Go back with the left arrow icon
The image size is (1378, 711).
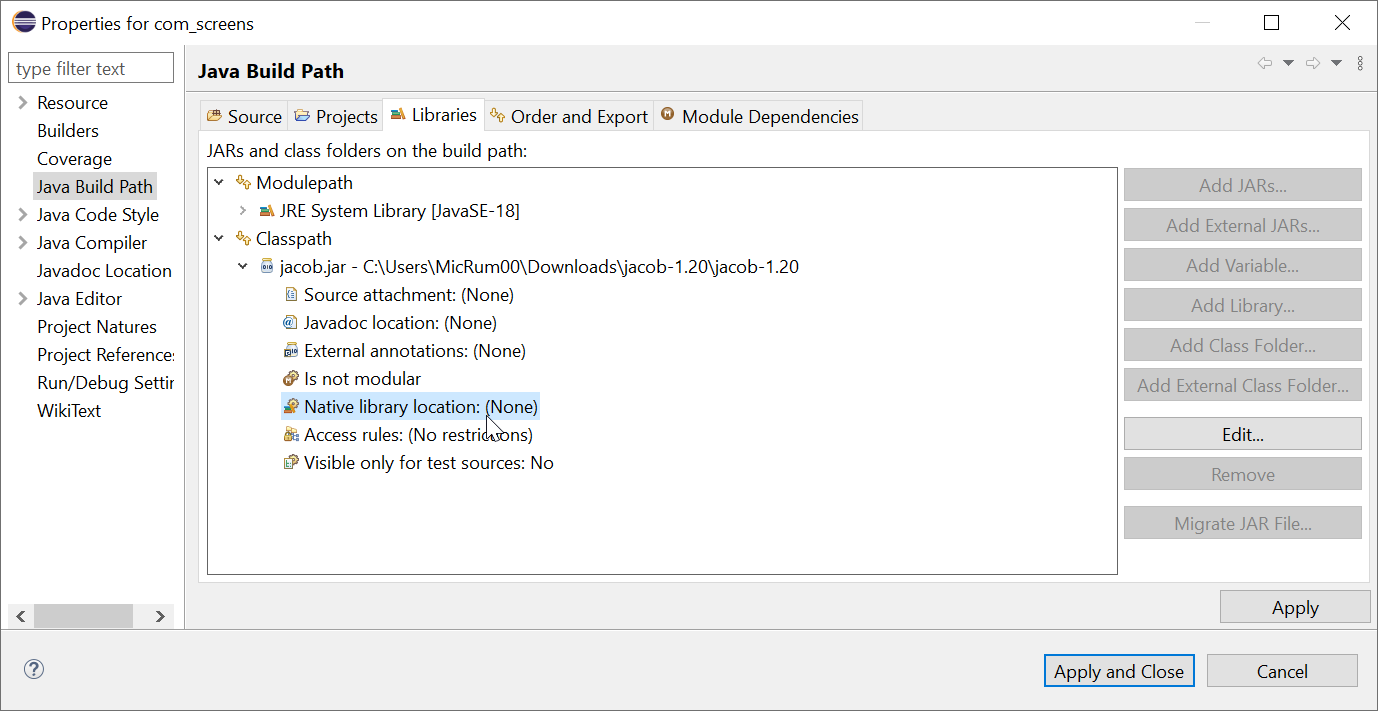coord(1265,63)
